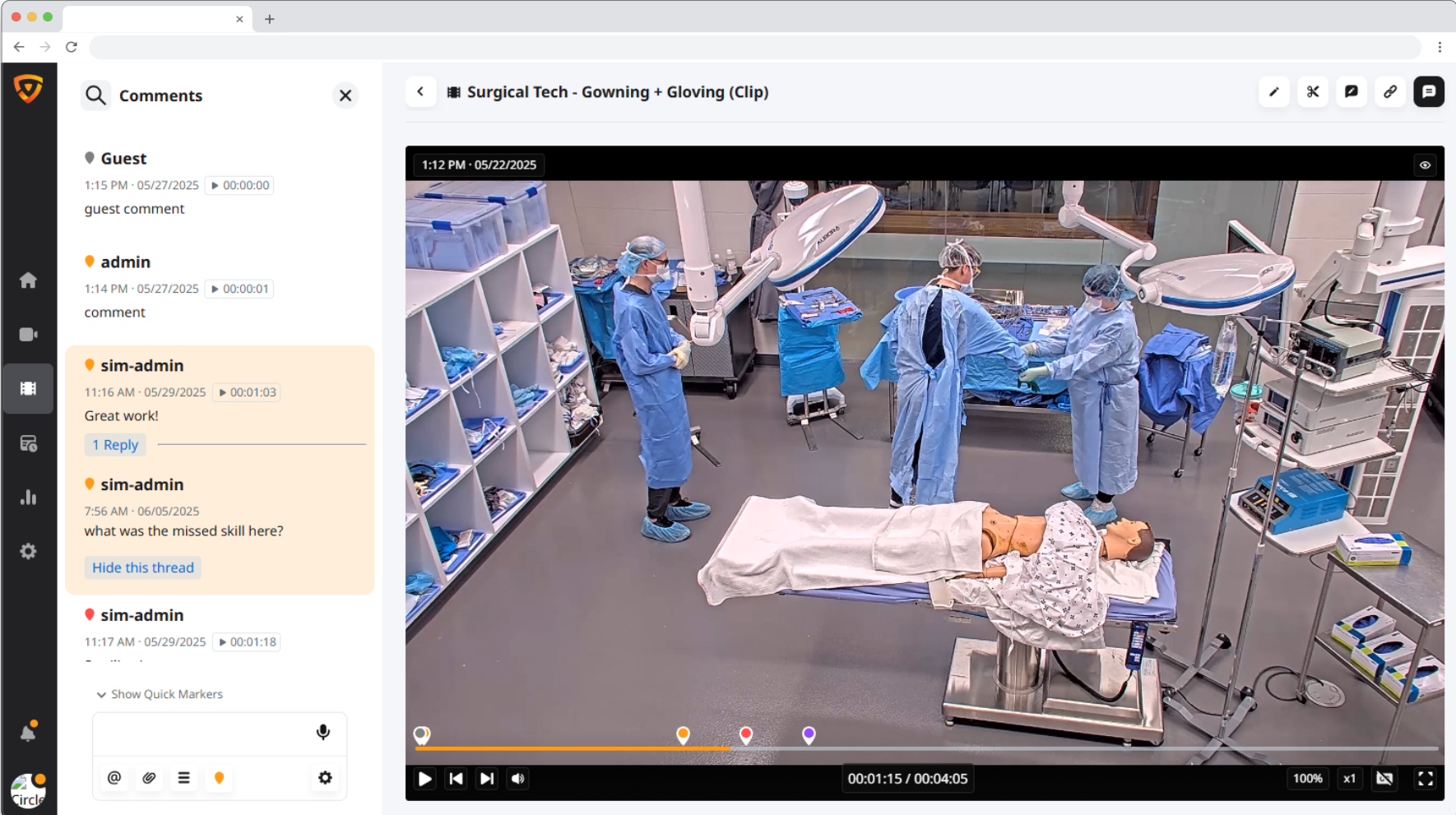Open the Sessions camera section in the sidebar
The image size is (1456, 815).
(29, 334)
